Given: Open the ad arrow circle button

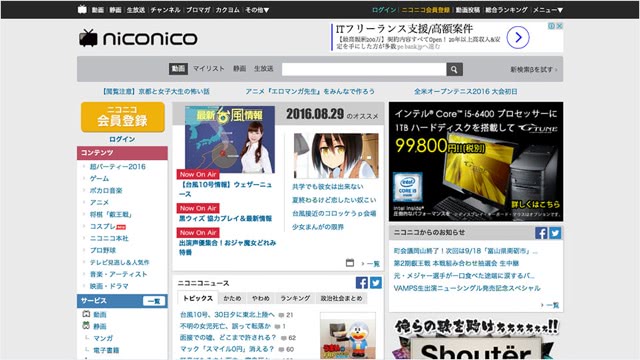Looking at the screenshot, I should [518, 38].
